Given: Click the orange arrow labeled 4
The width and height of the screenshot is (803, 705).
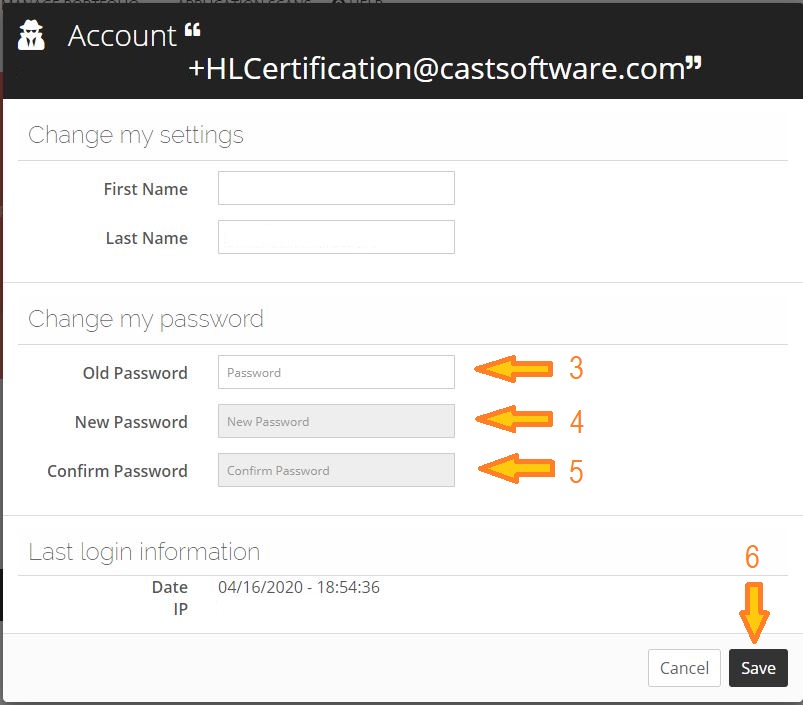Looking at the screenshot, I should tap(514, 419).
